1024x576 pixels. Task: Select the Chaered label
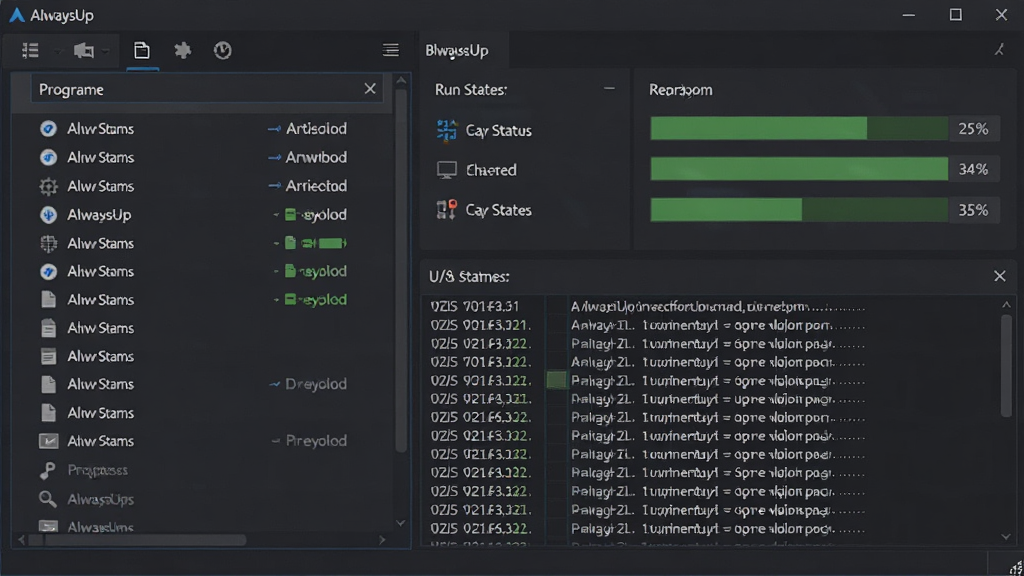[491, 170]
